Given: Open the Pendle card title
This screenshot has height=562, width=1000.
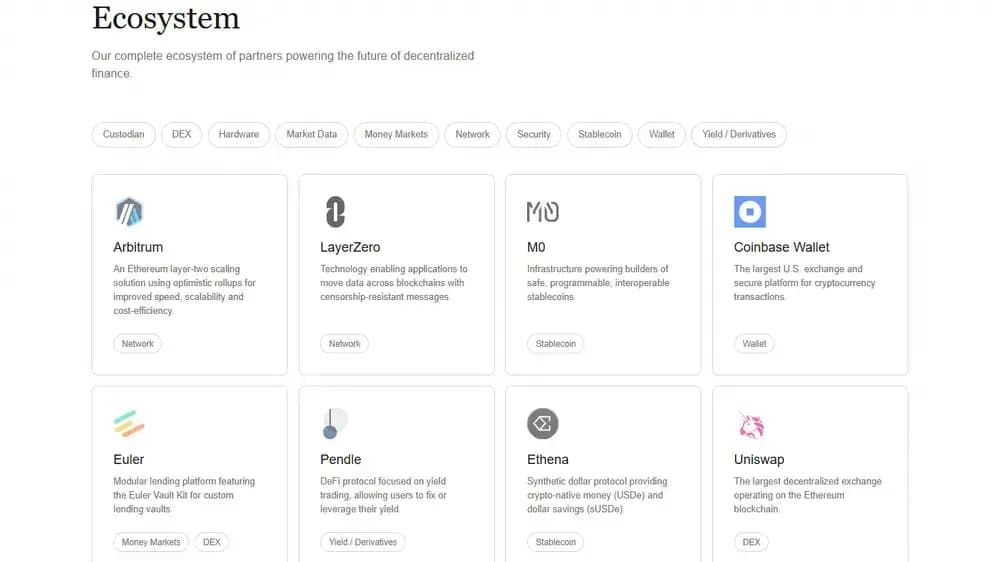Looking at the screenshot, I should (341, 459).
